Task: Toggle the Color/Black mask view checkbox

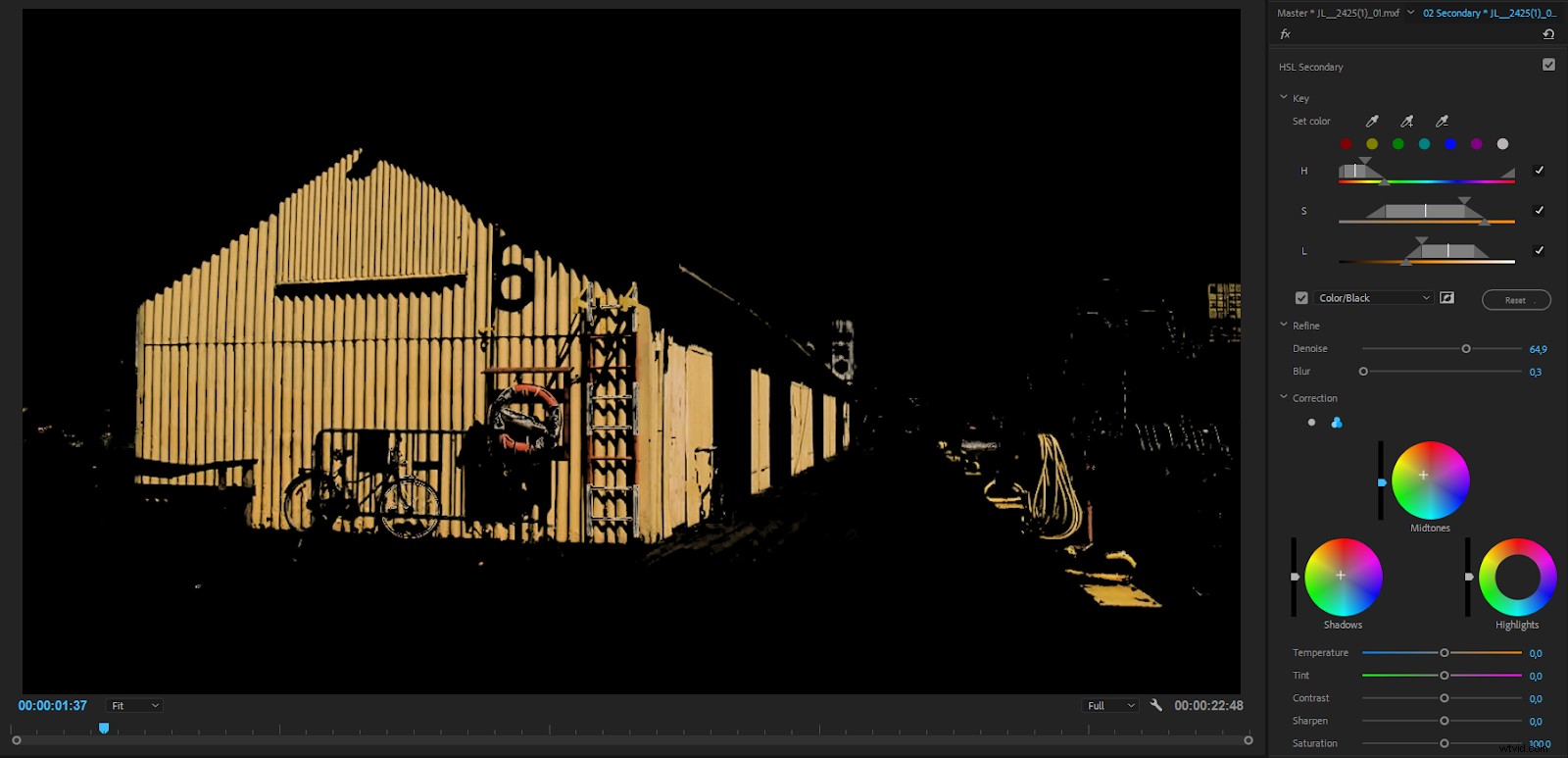Action: (x=1301, y=298)
